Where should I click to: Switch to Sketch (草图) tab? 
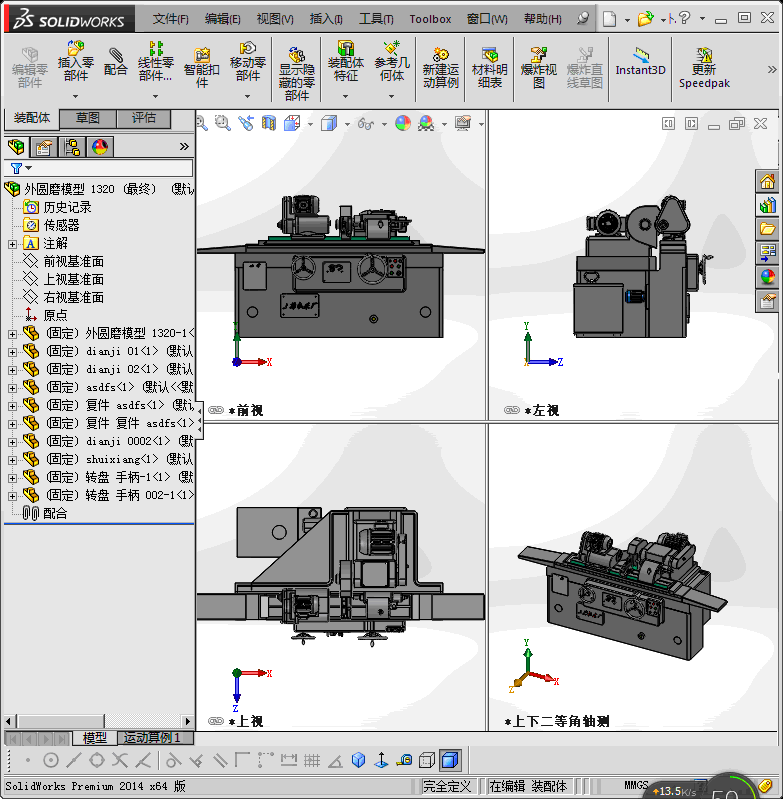pyautogui.click(x=88, y=118)
